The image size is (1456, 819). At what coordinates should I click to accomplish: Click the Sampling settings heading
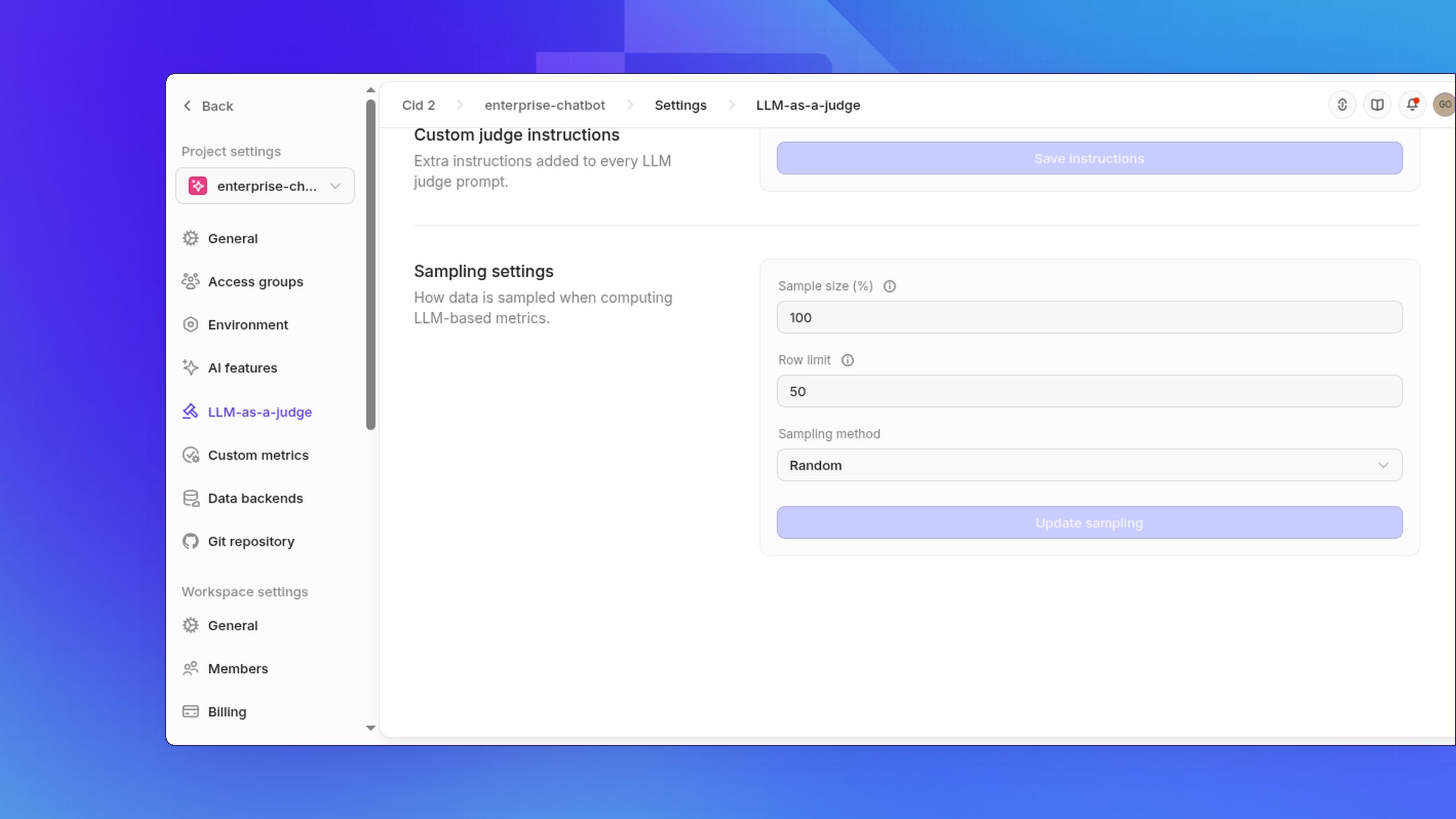484,271
